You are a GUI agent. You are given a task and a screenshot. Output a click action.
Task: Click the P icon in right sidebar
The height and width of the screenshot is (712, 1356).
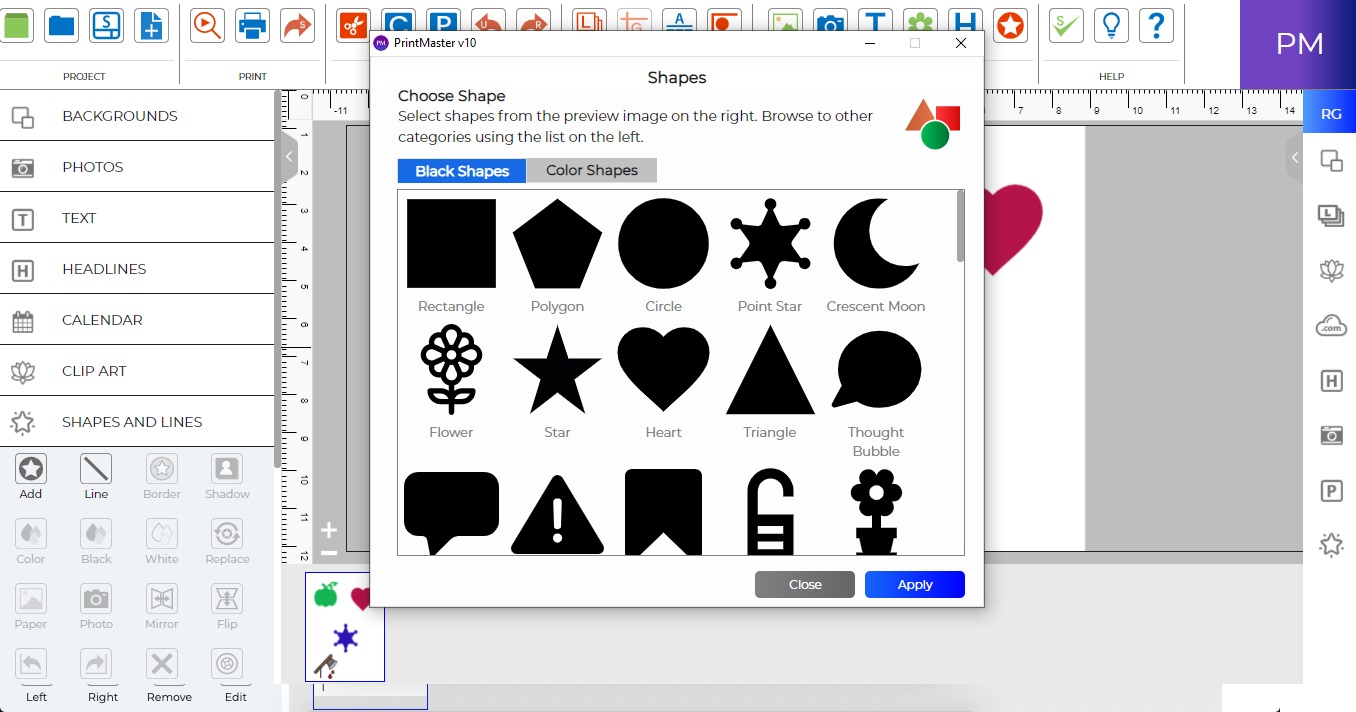[1331, 490]
